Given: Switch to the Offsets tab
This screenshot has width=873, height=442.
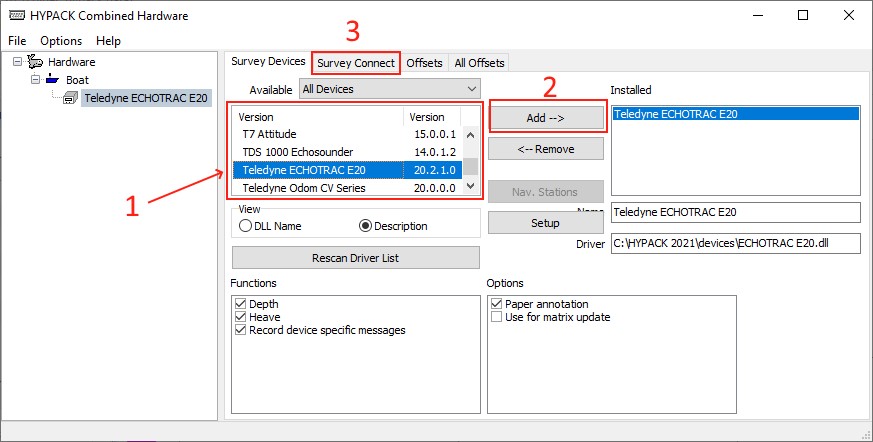Looking at the screenshot, I should pyautogui.click(x=424, y=63).
